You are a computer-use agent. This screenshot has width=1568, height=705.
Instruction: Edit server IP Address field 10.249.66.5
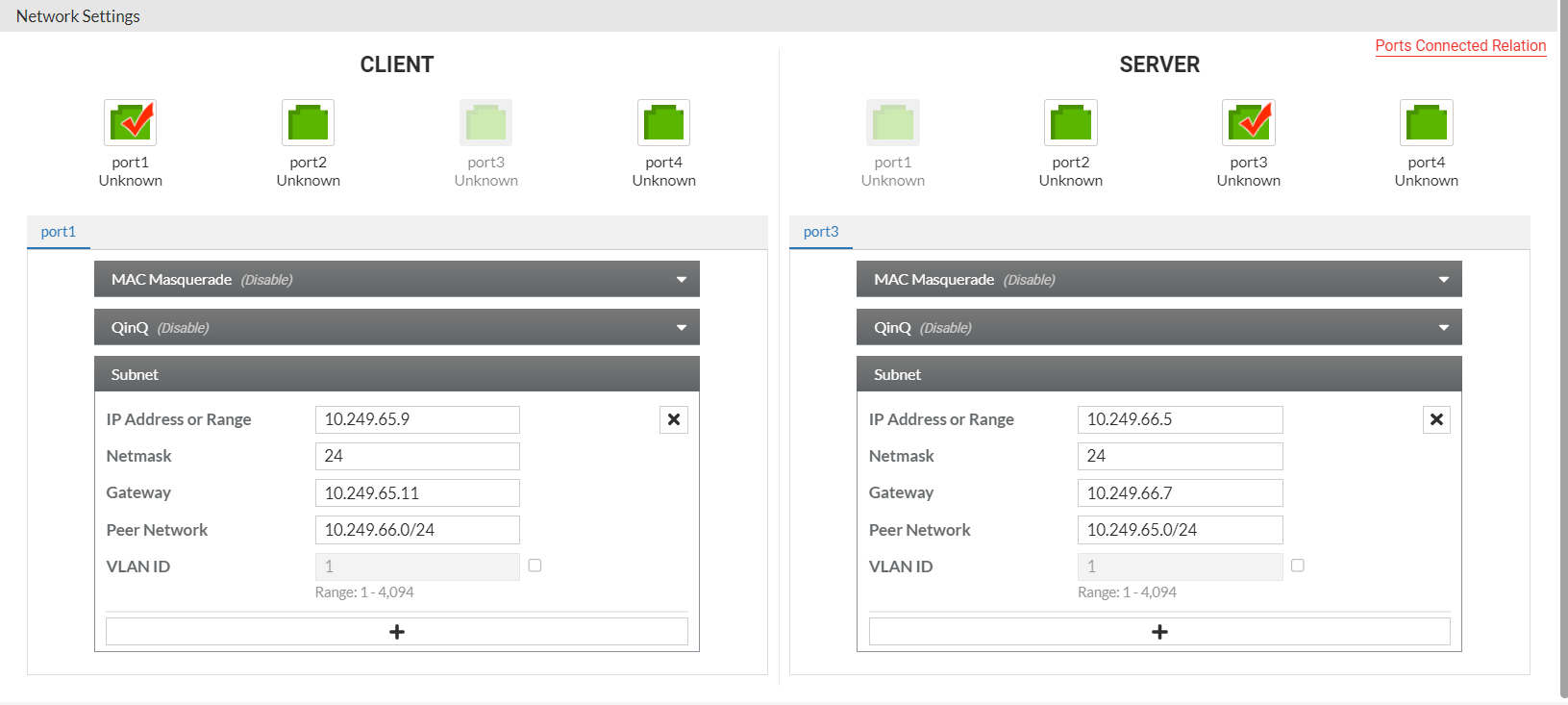1180,419
